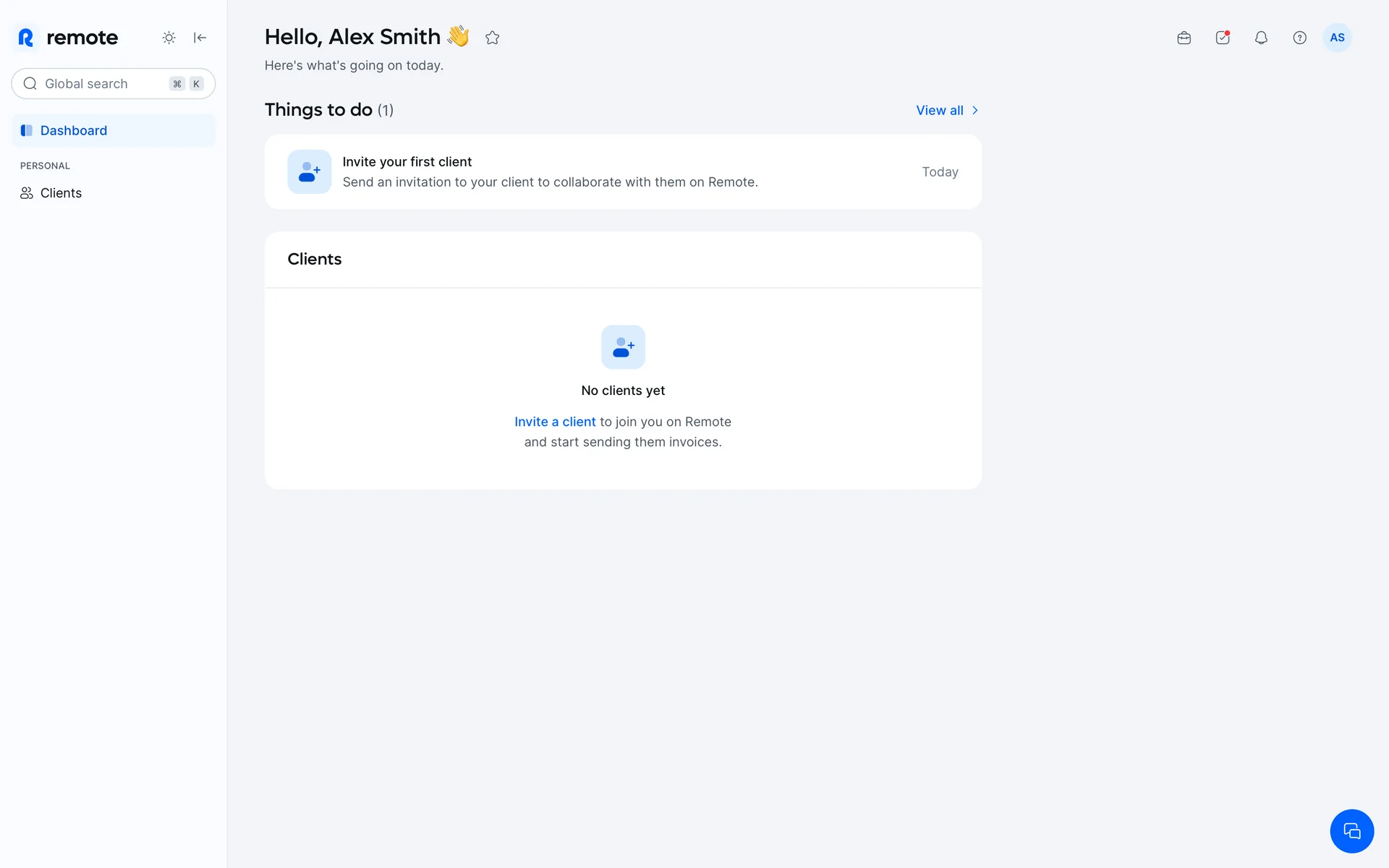The image size is (1389, 868).
Task: Click the star favorite icon beside greeting
Action: pyautogui.click(x=493, y=38)
